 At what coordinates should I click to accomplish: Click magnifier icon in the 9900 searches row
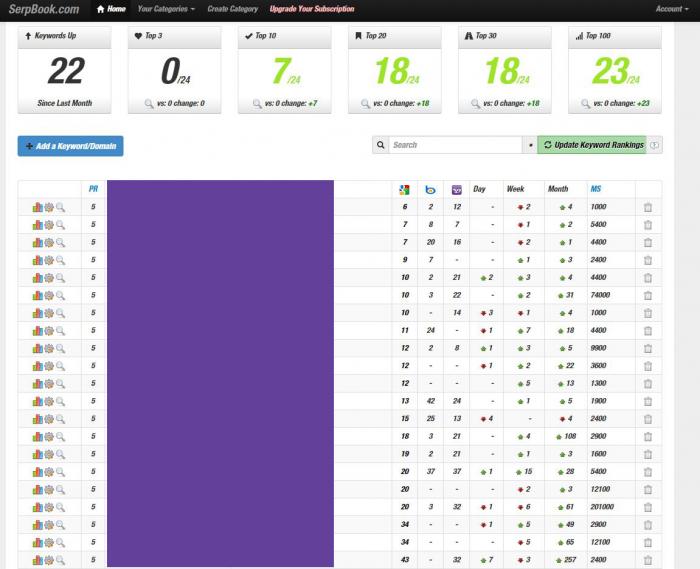(60, 348)
